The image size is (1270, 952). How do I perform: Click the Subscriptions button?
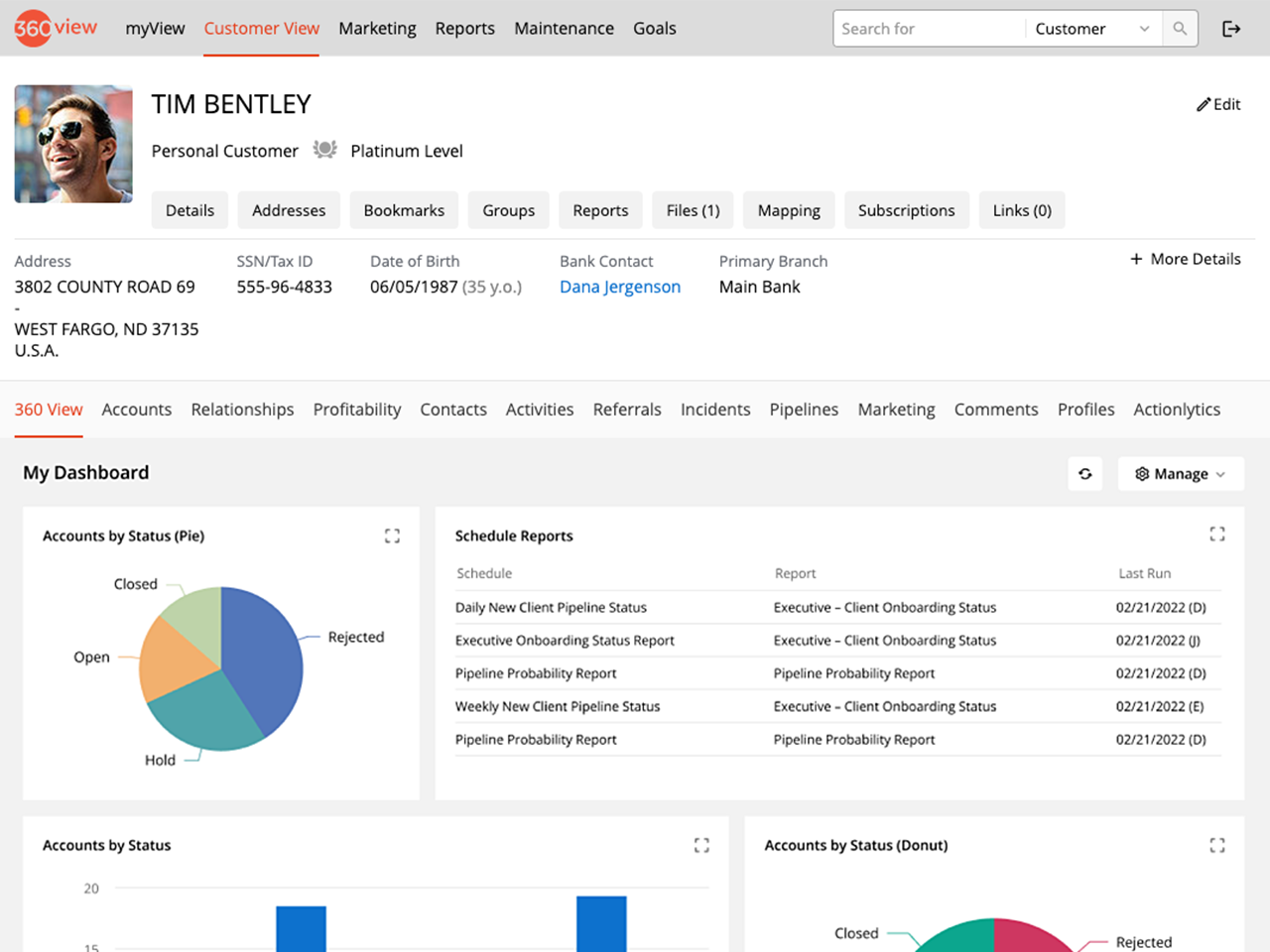(x=907, y=210)
